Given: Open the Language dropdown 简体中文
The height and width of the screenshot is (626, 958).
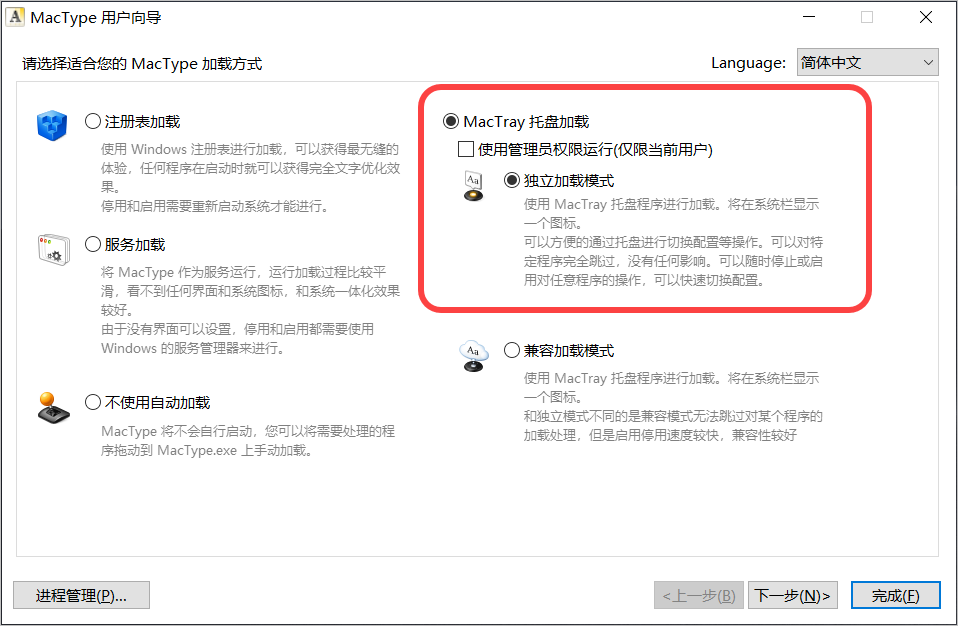Looking at the screenshot, I should click(868, 62).
